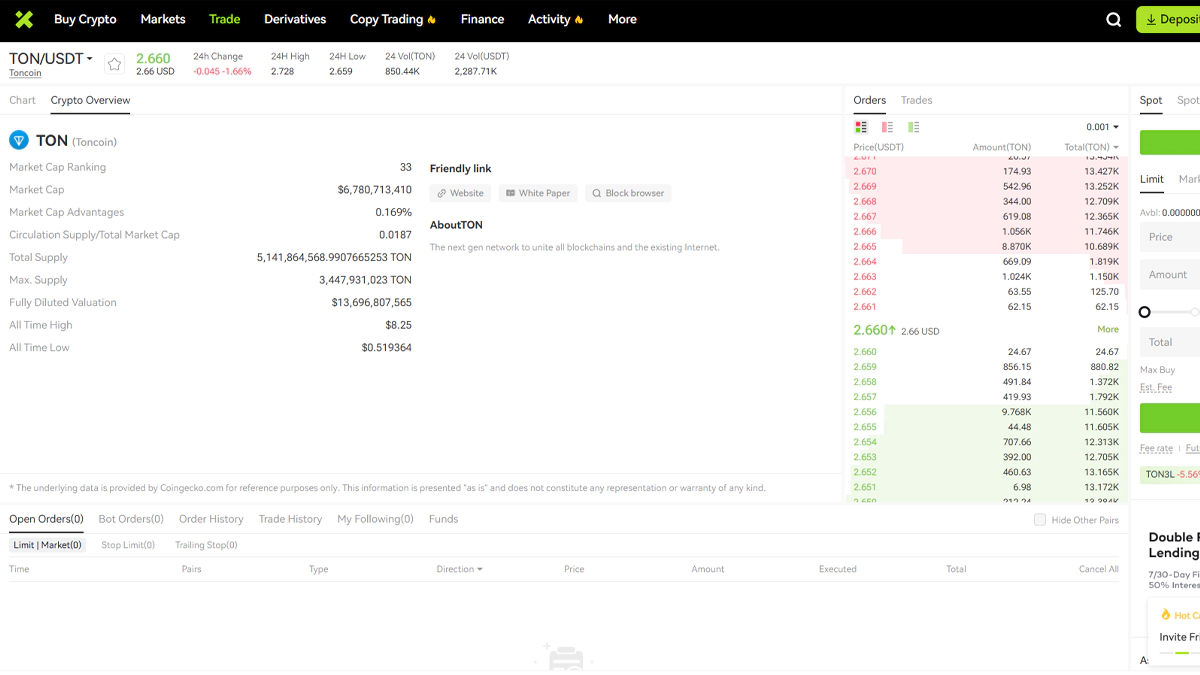Switch to the Chart tab
The image size is (1200, 675).
click(22, 100)
